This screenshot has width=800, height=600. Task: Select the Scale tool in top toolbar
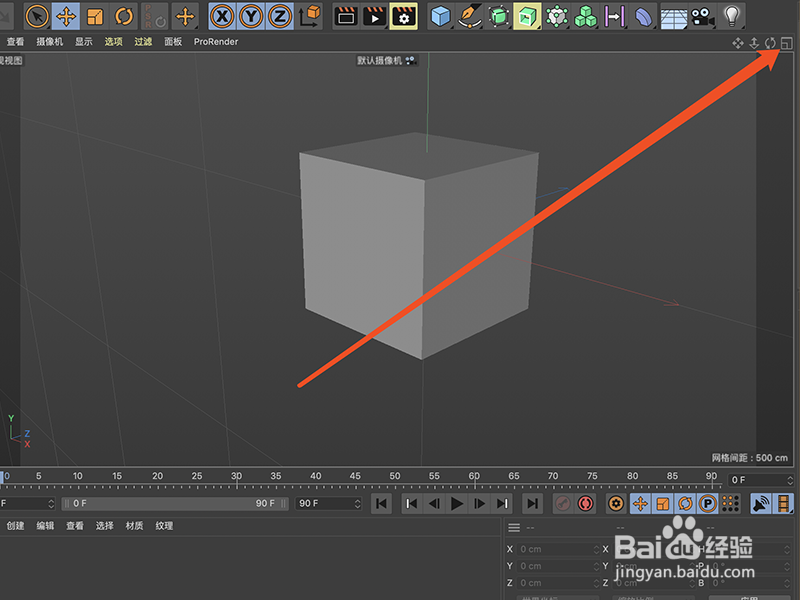pos(95,16)
